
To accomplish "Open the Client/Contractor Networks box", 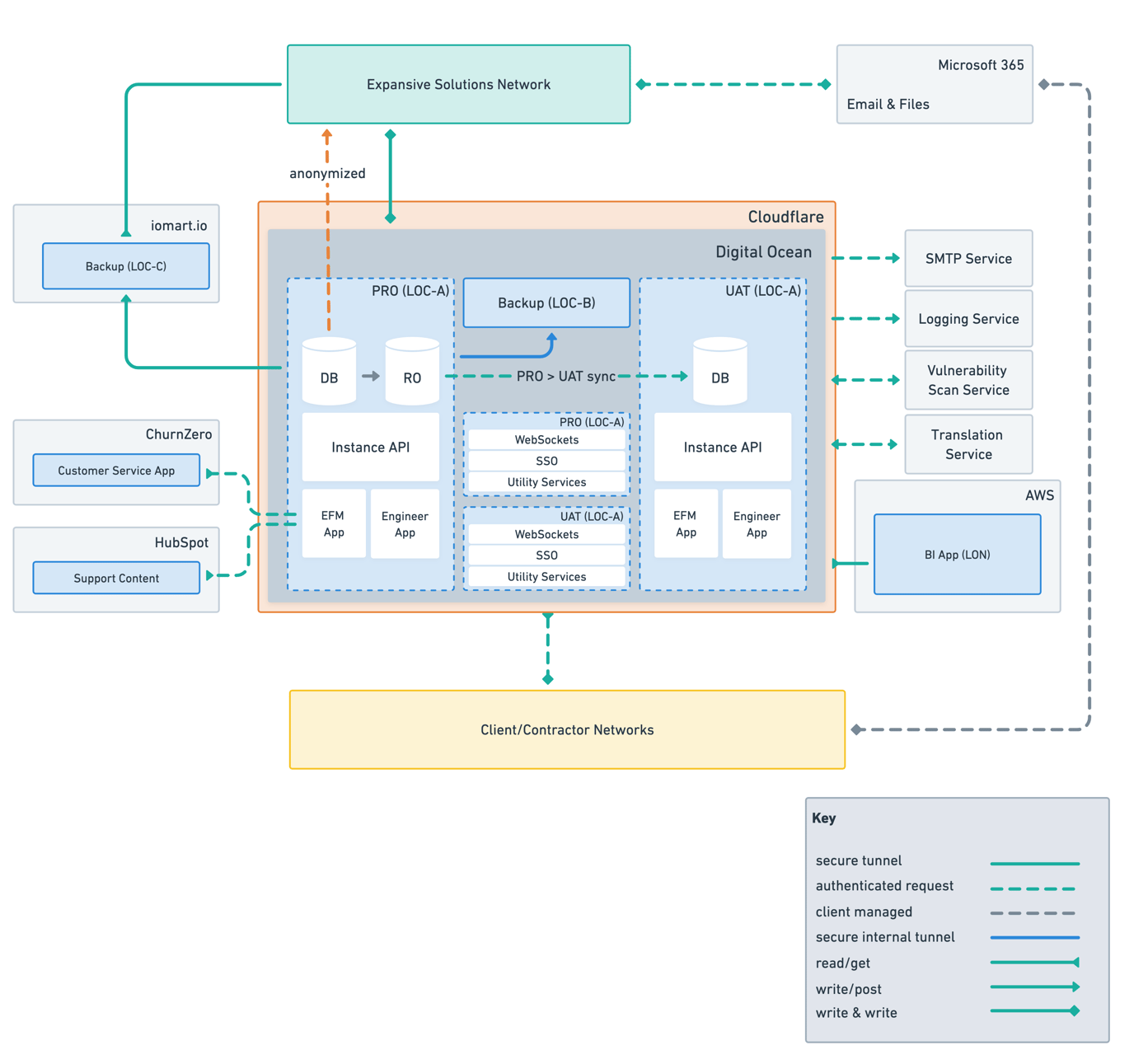I will pyautogui.click(x=566, y=729).
